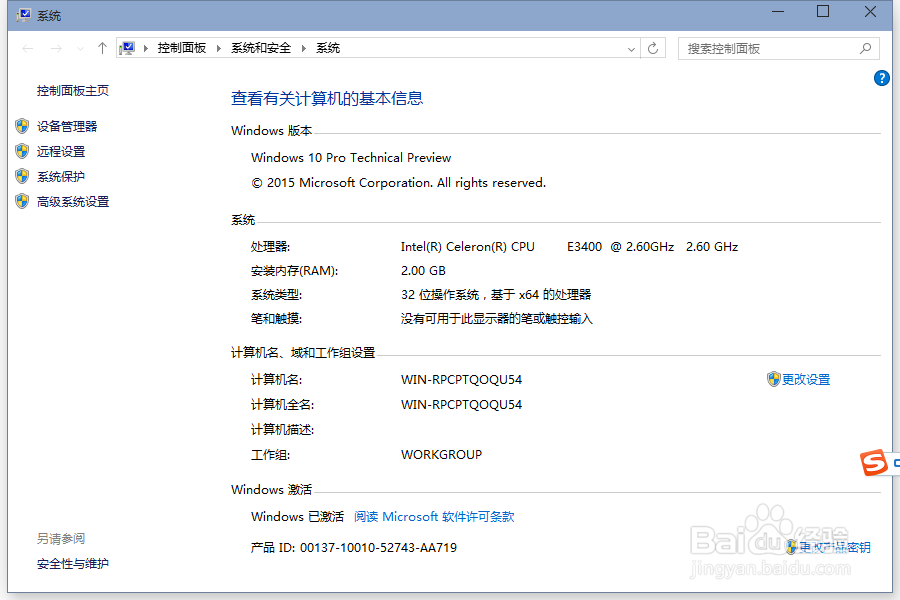
Task: Read the Microsoft 软件许可条款 link
Action: [434, 517]
